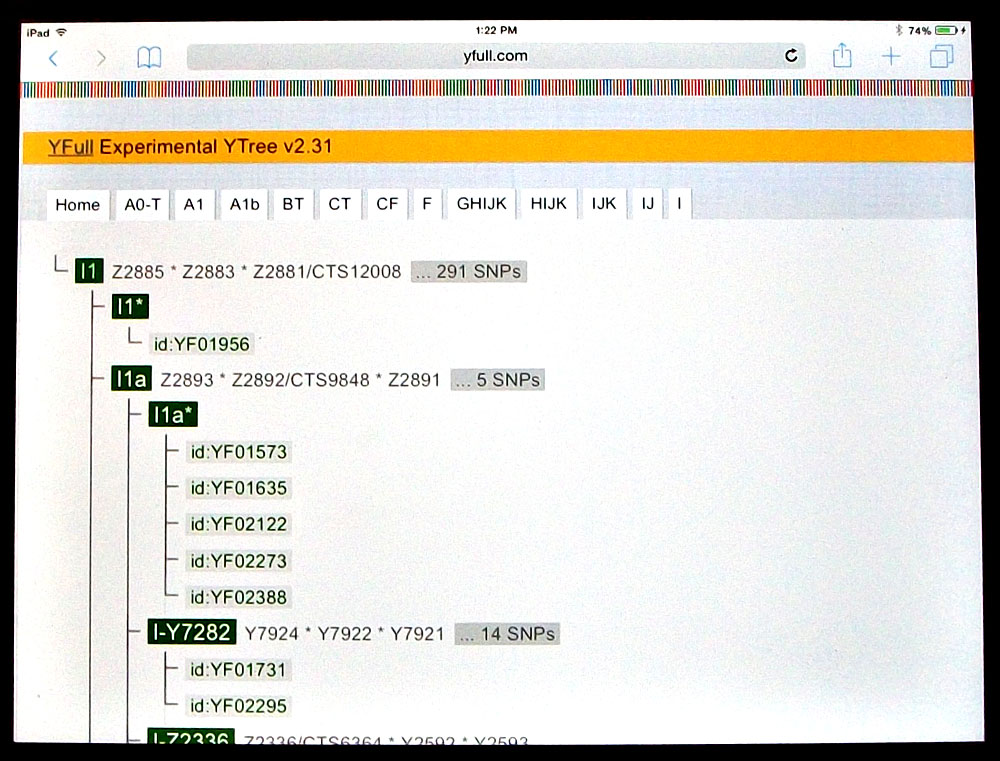The height and width of the screenshot is (761, 1000).
Task: Add a new tab with plus icon
Action: 891,57
